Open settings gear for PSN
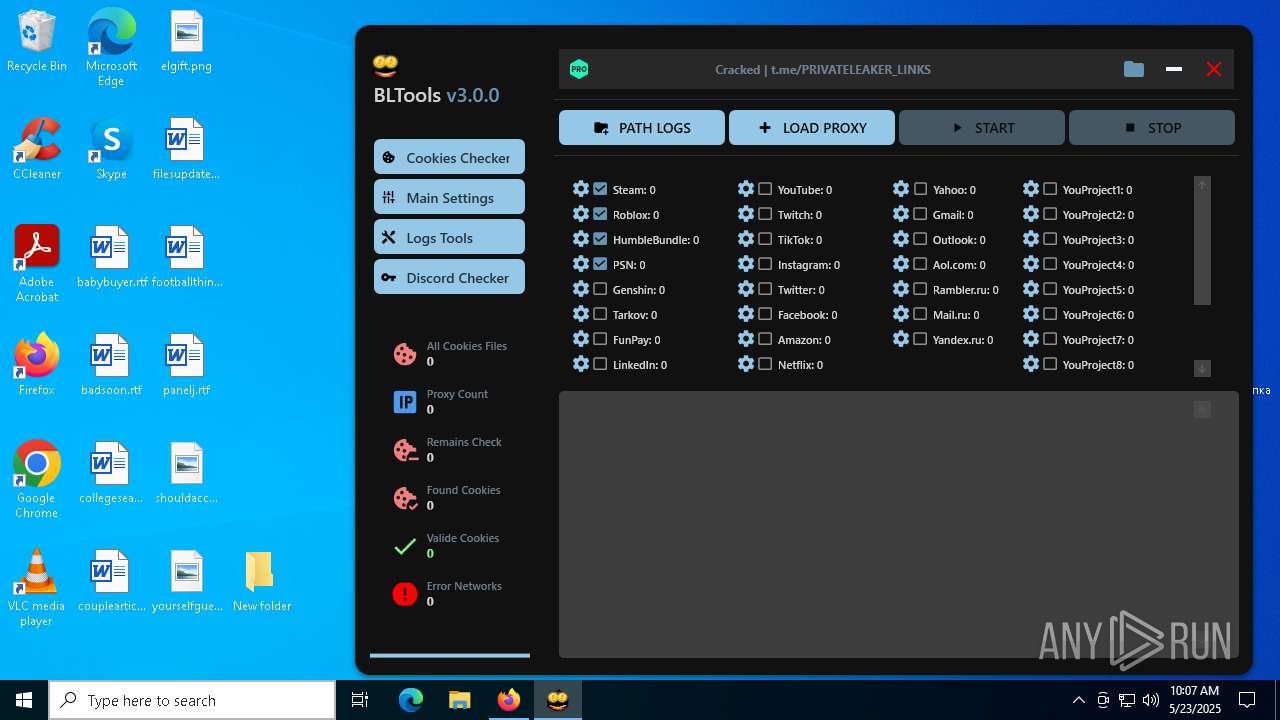This screenshot has height=720, width=1280. [x=581, y=264]
